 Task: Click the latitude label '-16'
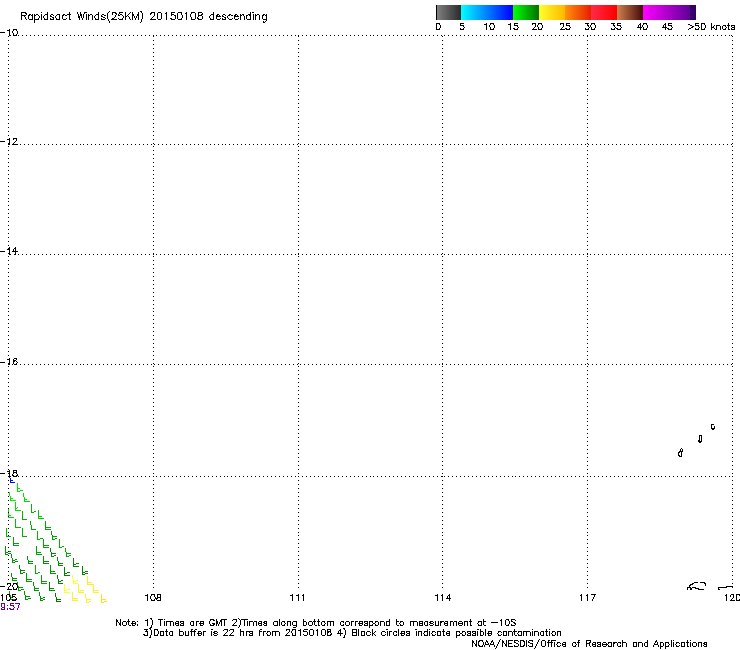9,362
